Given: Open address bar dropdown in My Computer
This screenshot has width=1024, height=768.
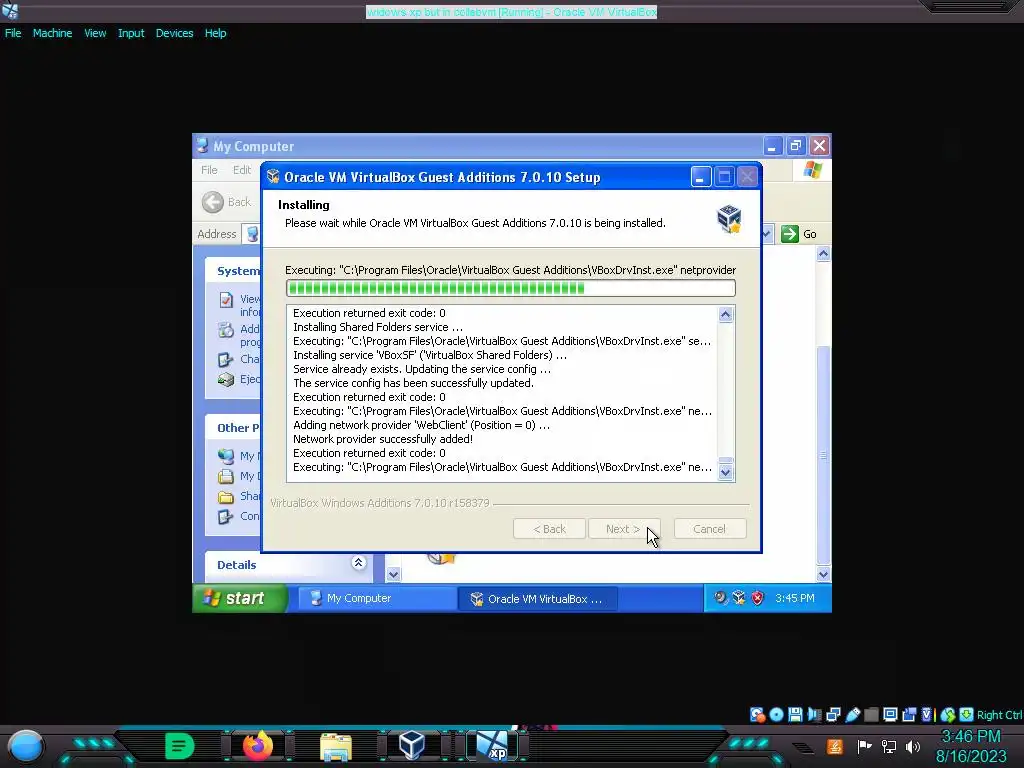Looking at the screenshot, I should 767,234.
